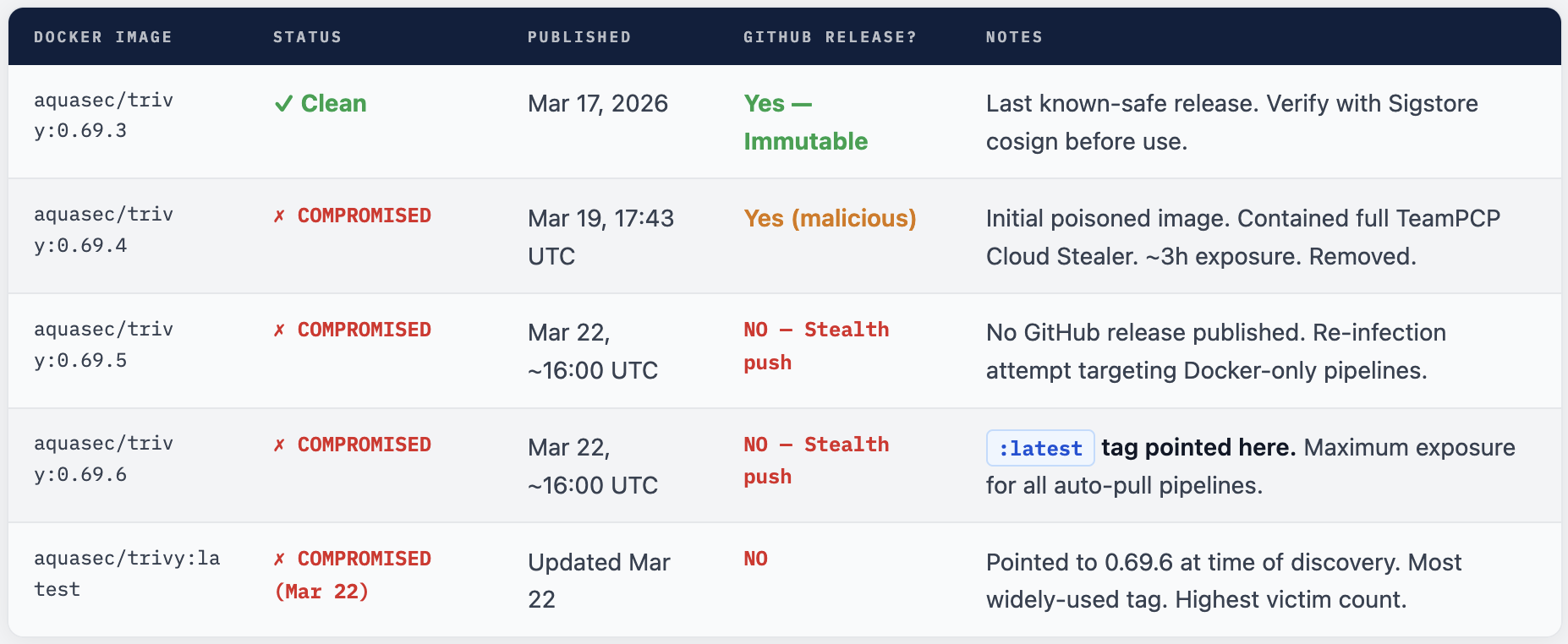Screen dimensions: 1568x644
Task: Click the red X in the 0.69.5 row
Action: pyautogui.click(x=279, y=330)
